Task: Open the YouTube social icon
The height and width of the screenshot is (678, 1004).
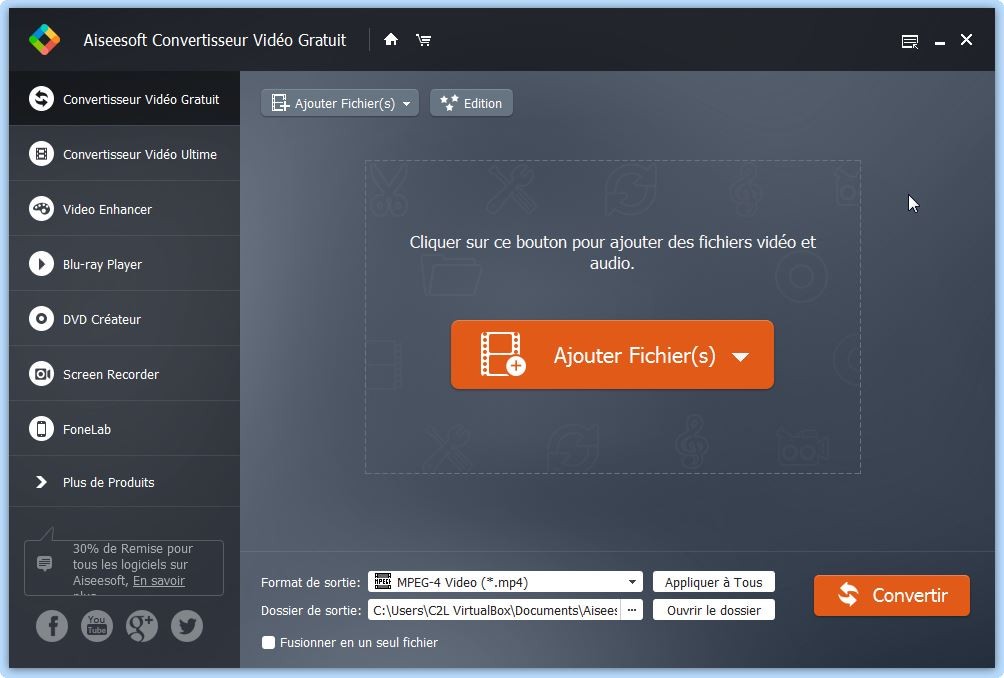Action: [97, 626]
